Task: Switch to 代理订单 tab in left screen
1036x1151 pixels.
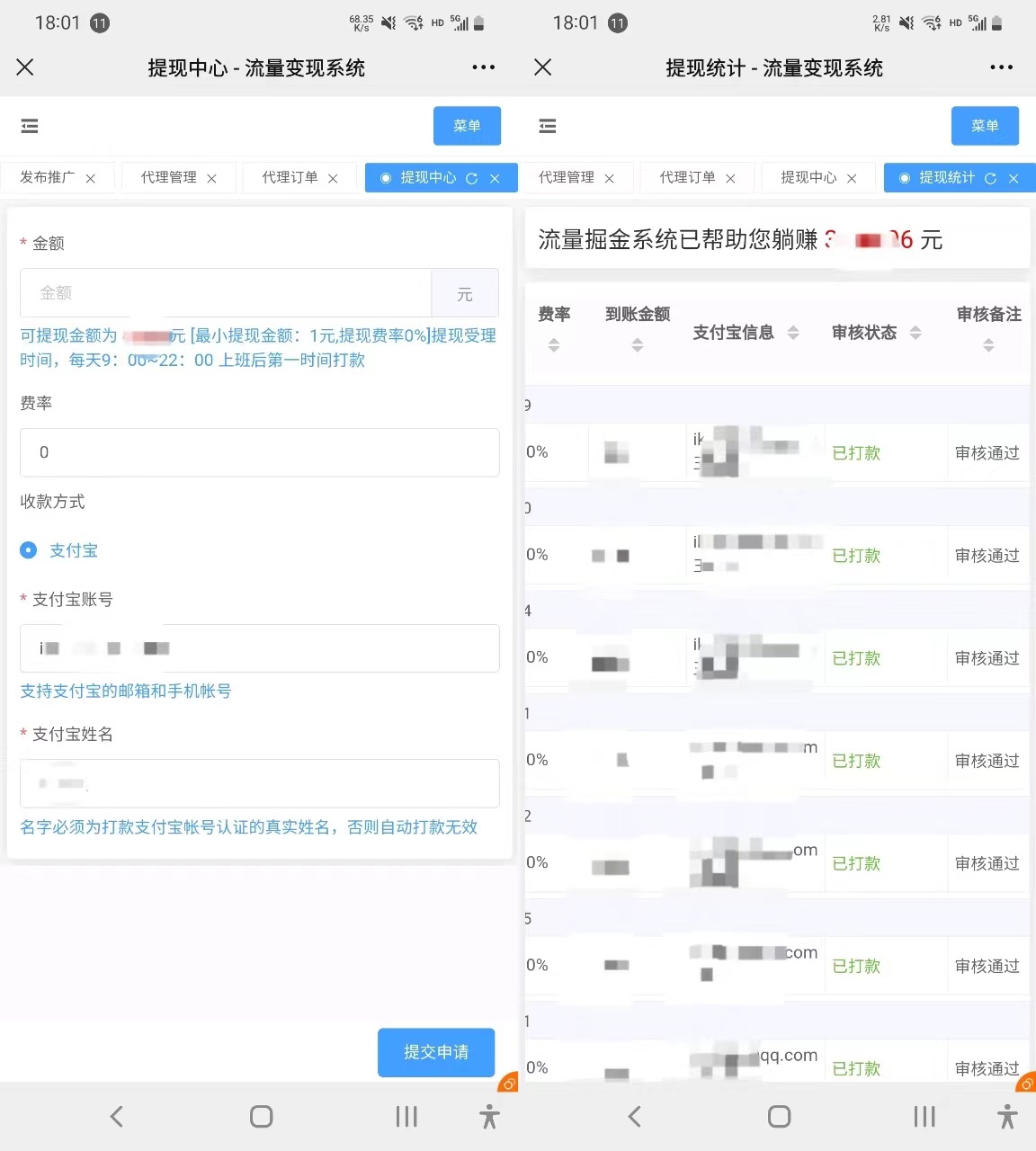Action: tap(290, 178)
